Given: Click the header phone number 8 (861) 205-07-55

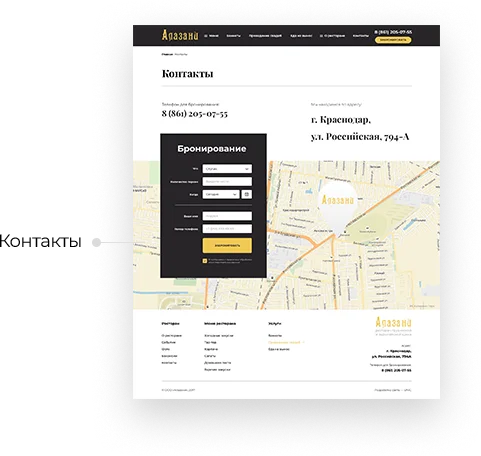Looking at the screenshot, I should point(393,32).
